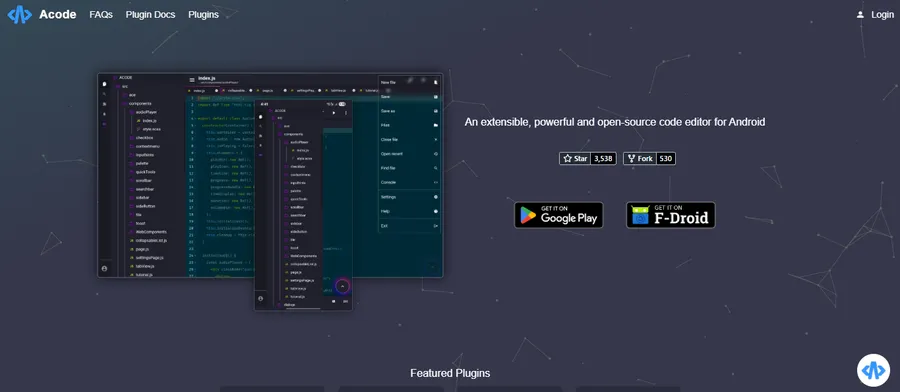
Task: Click the Login link
Action: (875, 15)
